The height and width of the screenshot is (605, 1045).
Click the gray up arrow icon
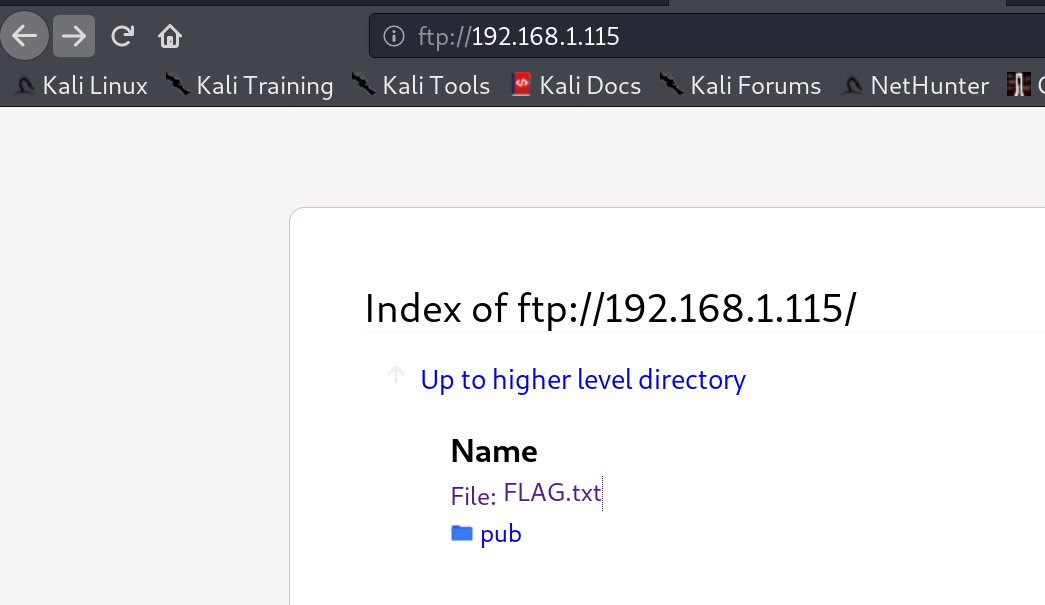(396, 375)
